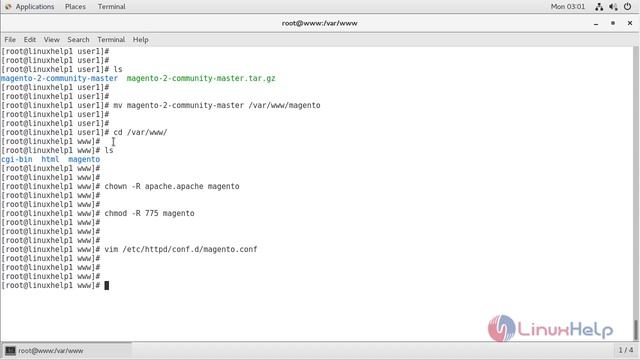Click the power icon in top panel
The image size is (640, 360).
[x=627, y=7]
